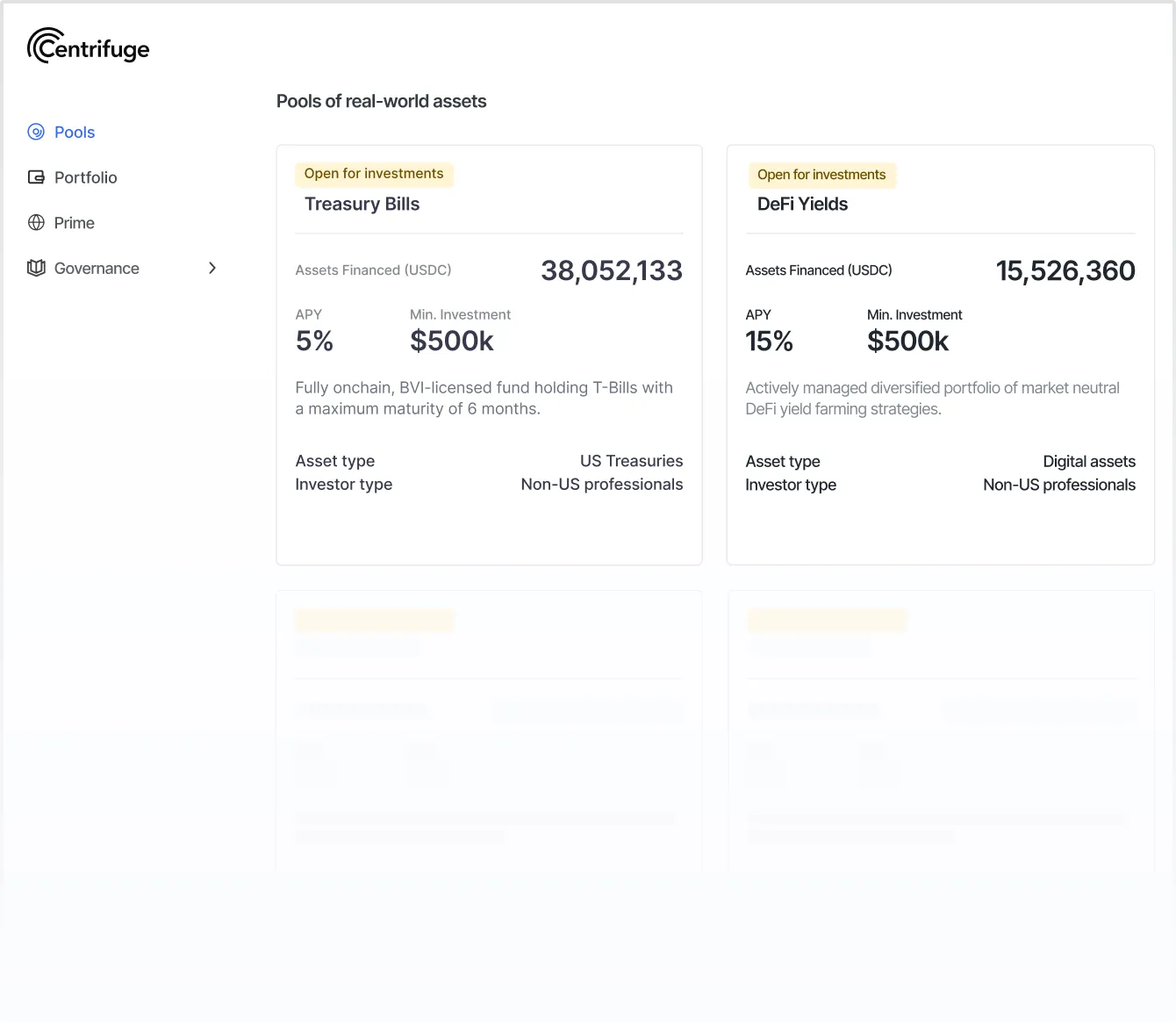Screen dimensions: 1176x1022
Task: Click the Portfolio wallet icon
Action: [x=36, y=177]
